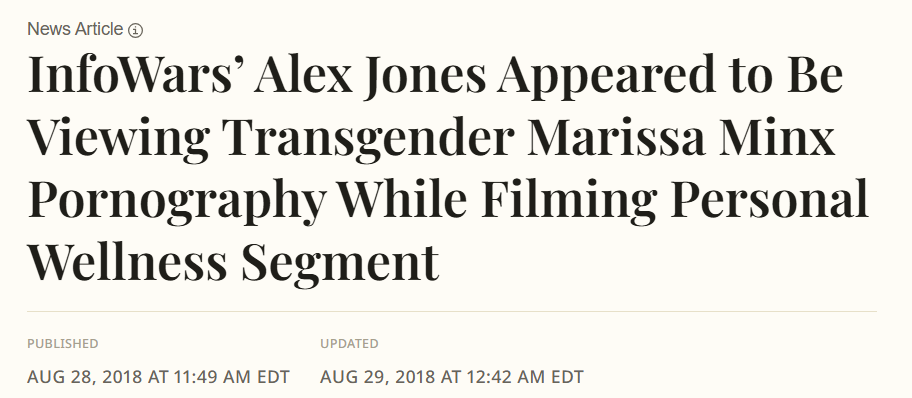Click the divider line below the headline

[452, 311]
